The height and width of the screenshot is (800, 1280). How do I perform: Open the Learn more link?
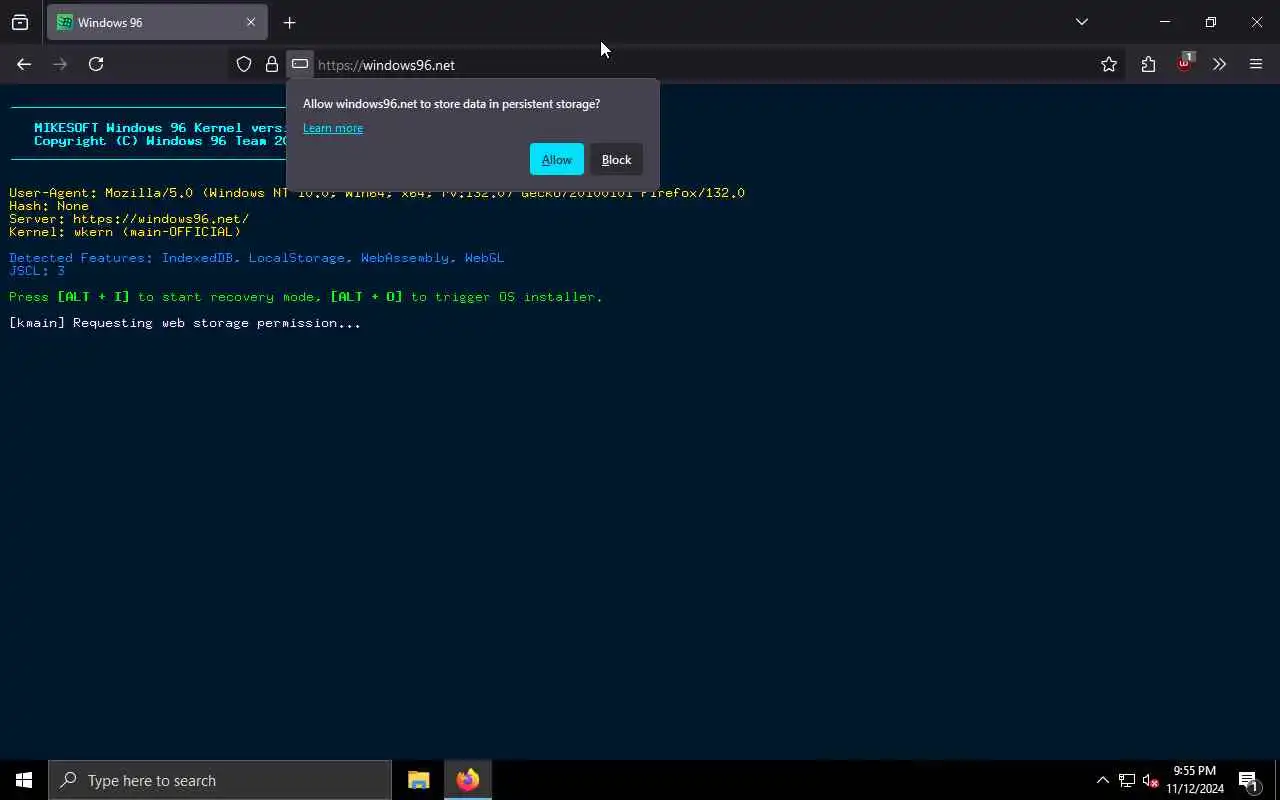point(333,128)
